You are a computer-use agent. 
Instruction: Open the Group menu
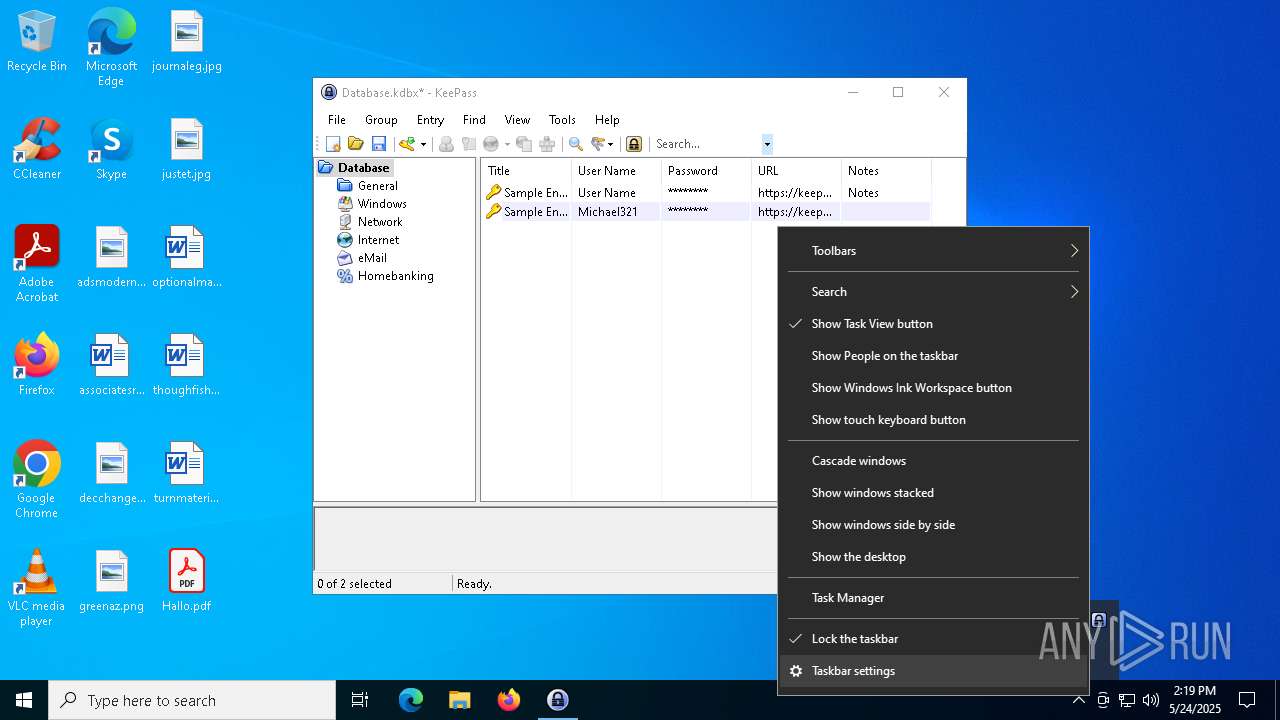(x=381, y=120)
